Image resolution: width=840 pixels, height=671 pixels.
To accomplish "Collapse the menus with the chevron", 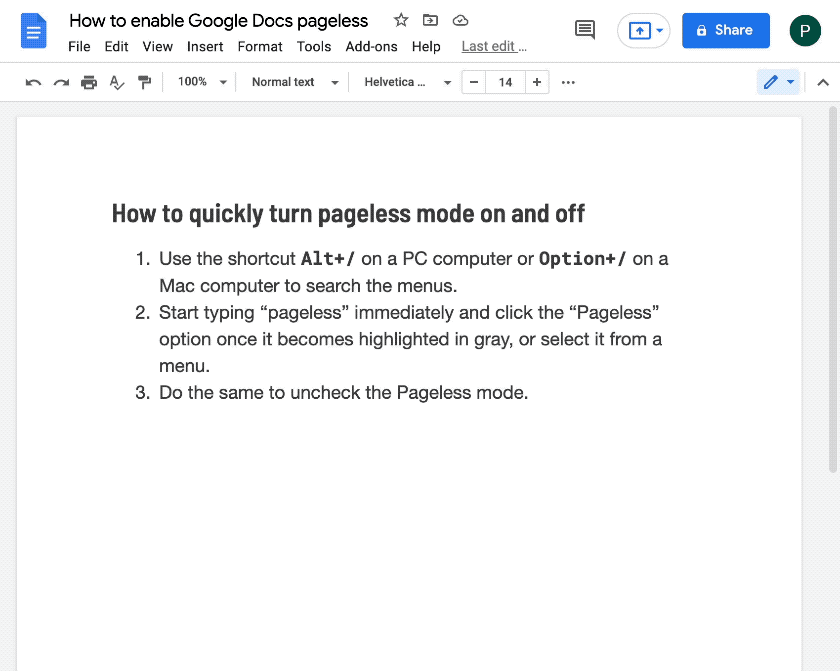I will [x=822, y=82].
